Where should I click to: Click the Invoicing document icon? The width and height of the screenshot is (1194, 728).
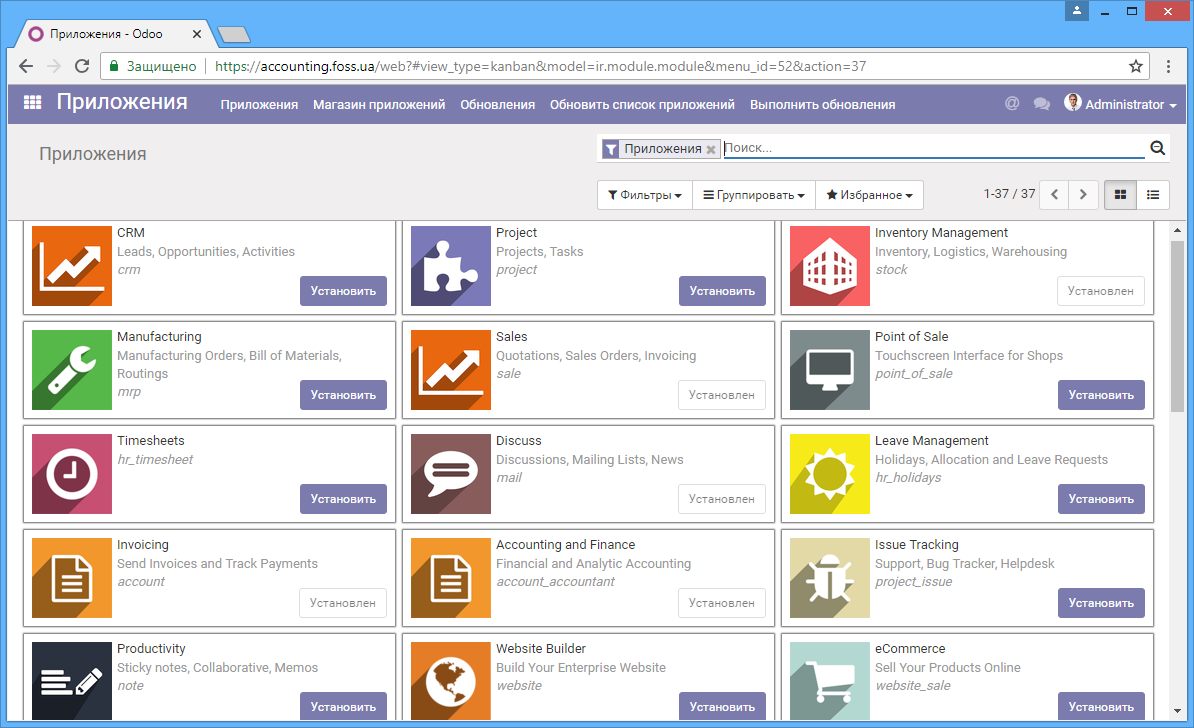72,578
